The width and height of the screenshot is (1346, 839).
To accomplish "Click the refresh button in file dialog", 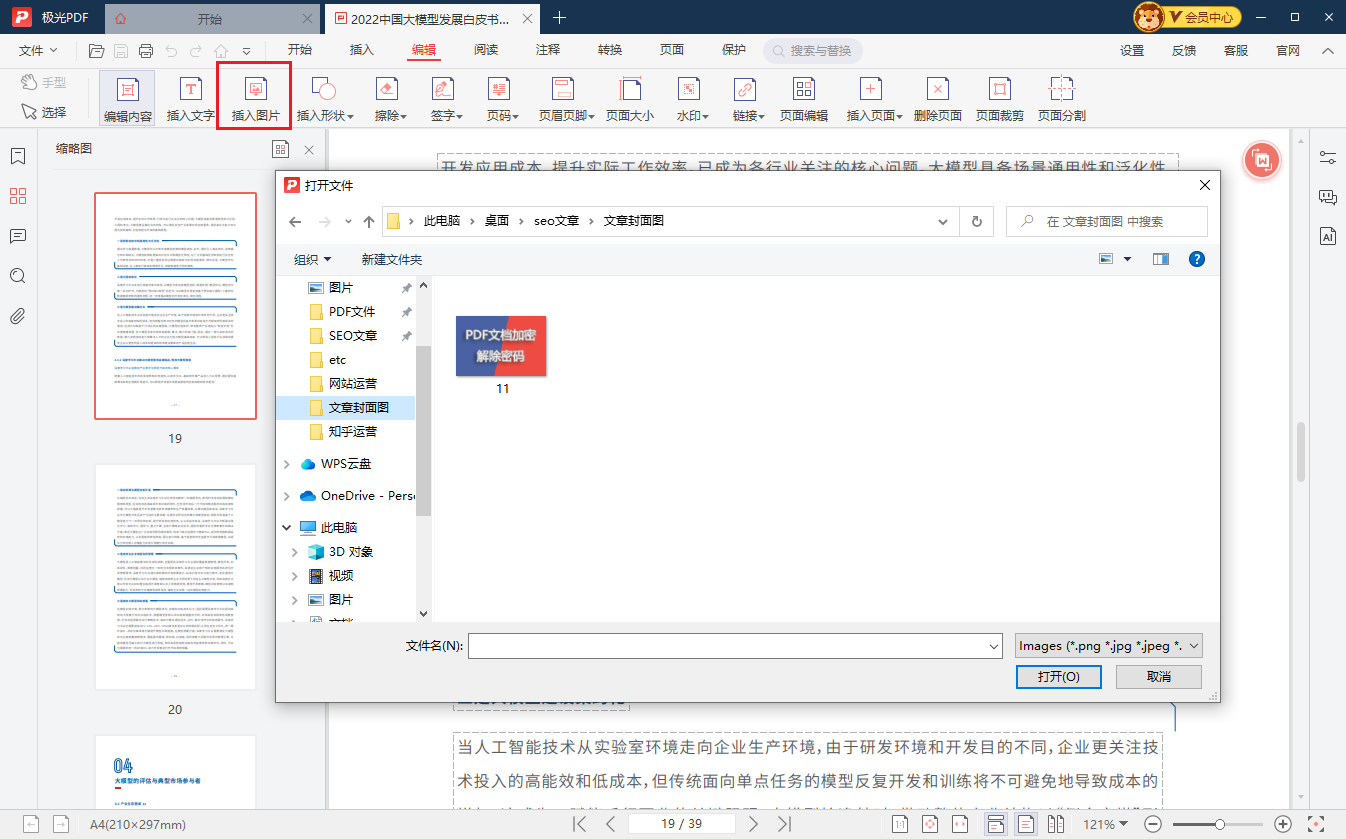I will [977, 221].
